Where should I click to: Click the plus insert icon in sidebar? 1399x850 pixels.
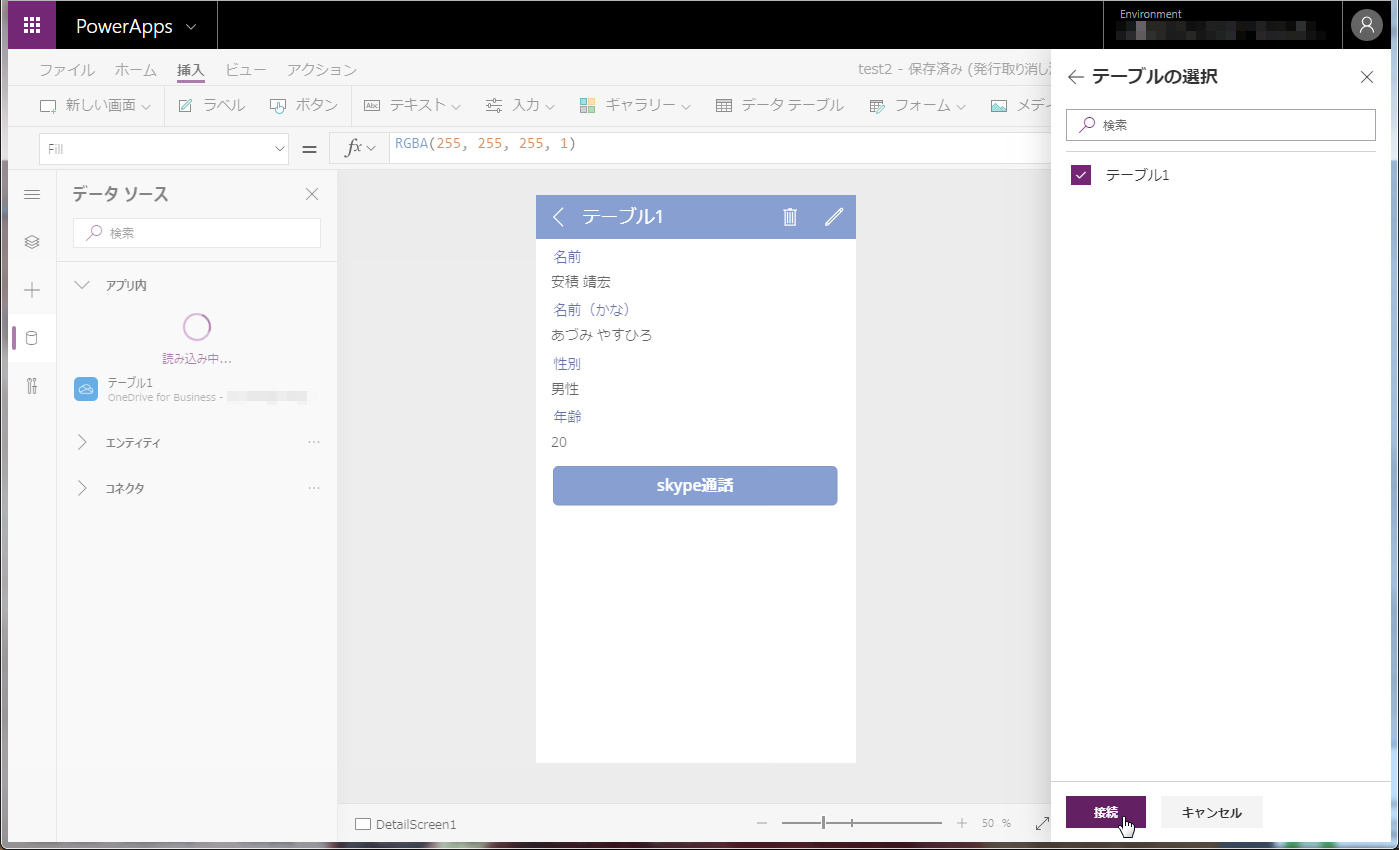pyautogui.click(x=32, y=290)
